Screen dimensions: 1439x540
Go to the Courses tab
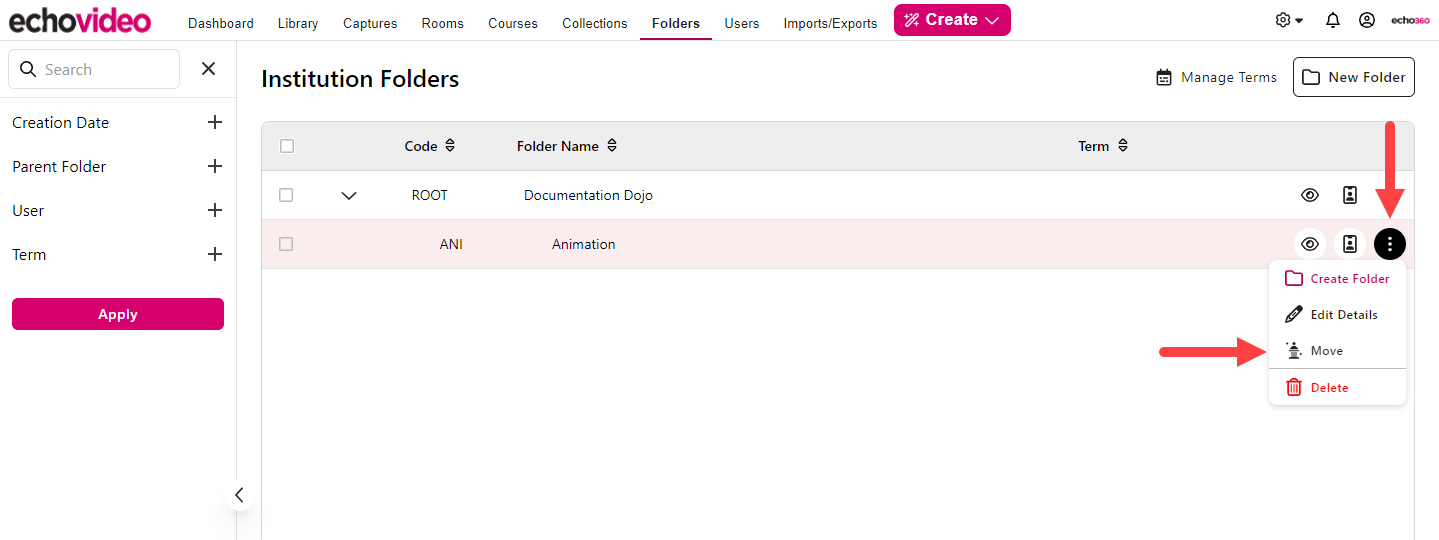[513, 23]
